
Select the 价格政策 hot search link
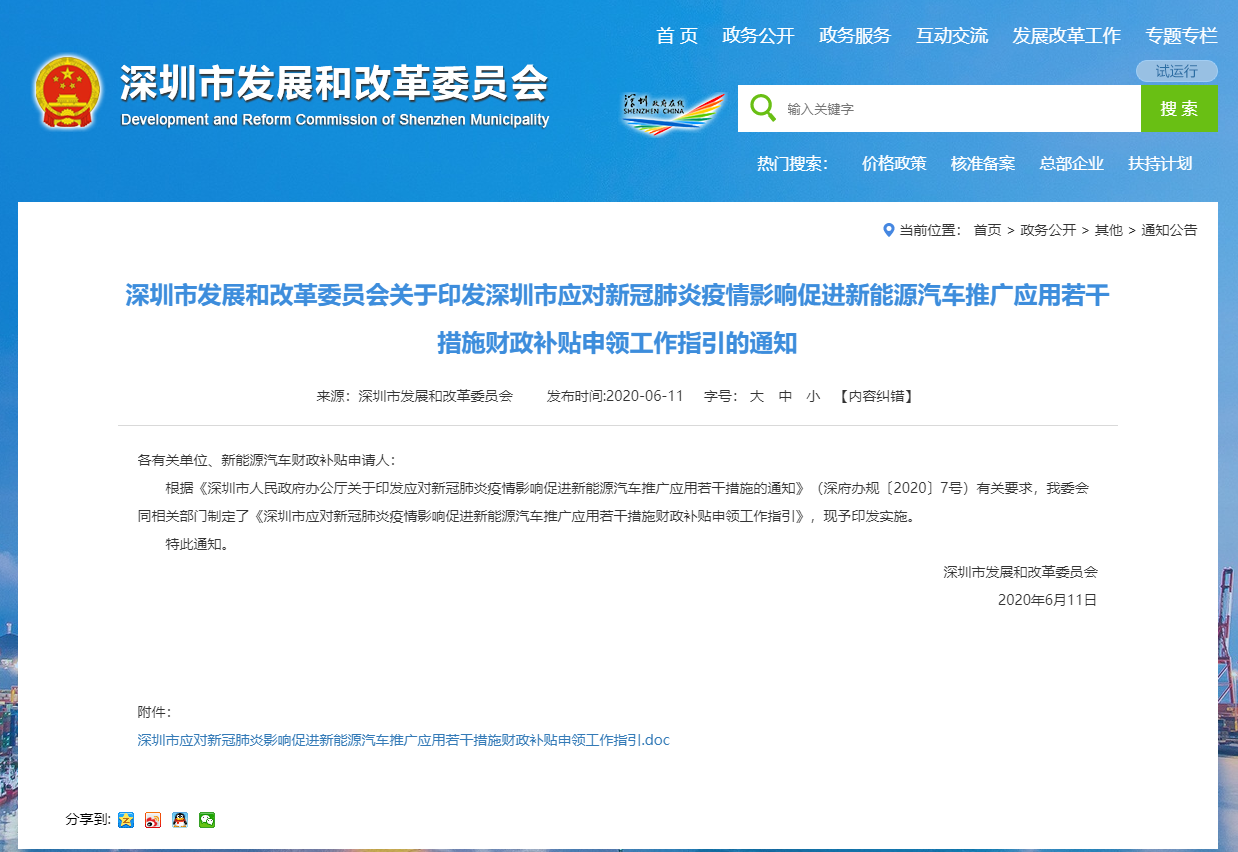click(x=894, y=164)
